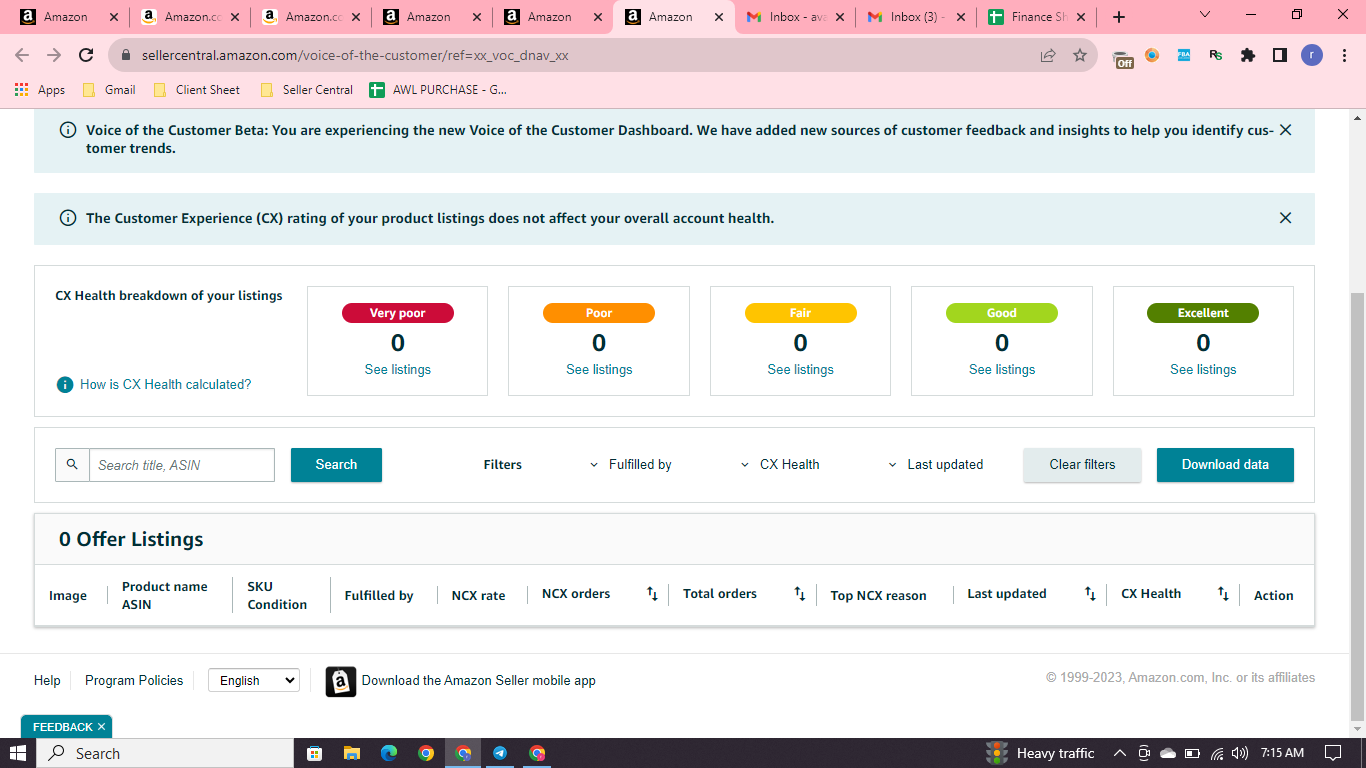This screenshot has height=768, width=1366.
Task: Click the browser forward arrow
Action: (x=54, y=56)
